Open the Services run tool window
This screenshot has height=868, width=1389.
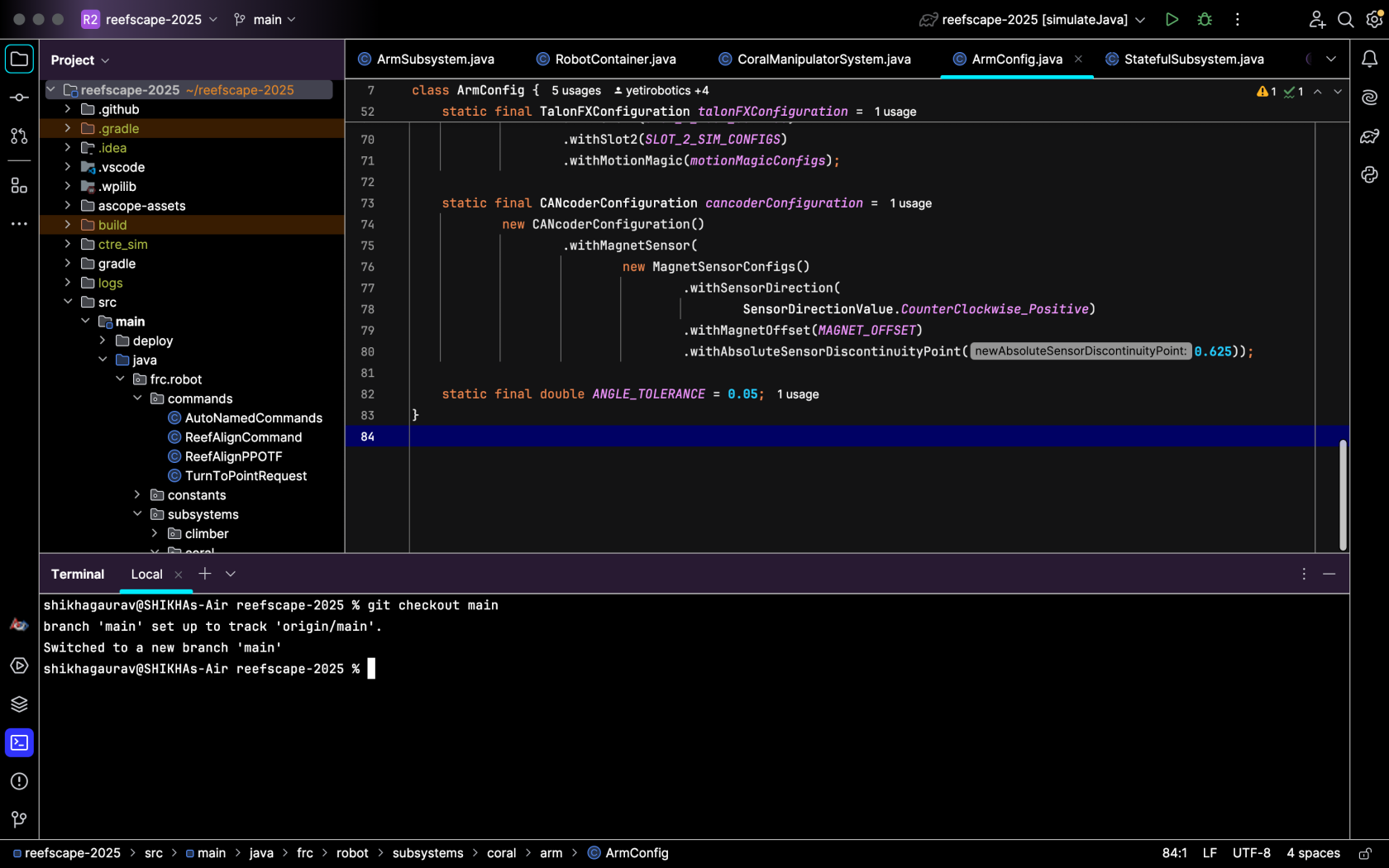point(19,665)
